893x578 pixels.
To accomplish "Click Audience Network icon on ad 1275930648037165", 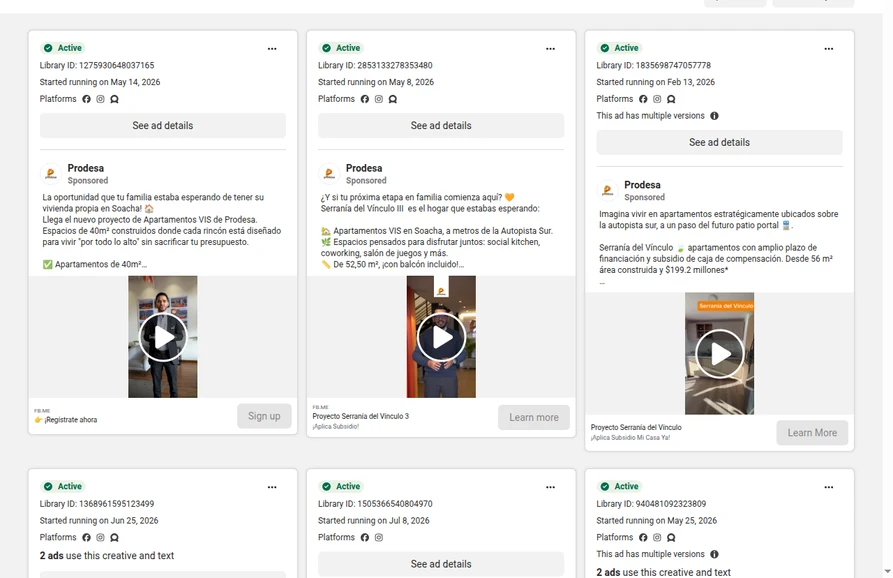I will 114,99.
